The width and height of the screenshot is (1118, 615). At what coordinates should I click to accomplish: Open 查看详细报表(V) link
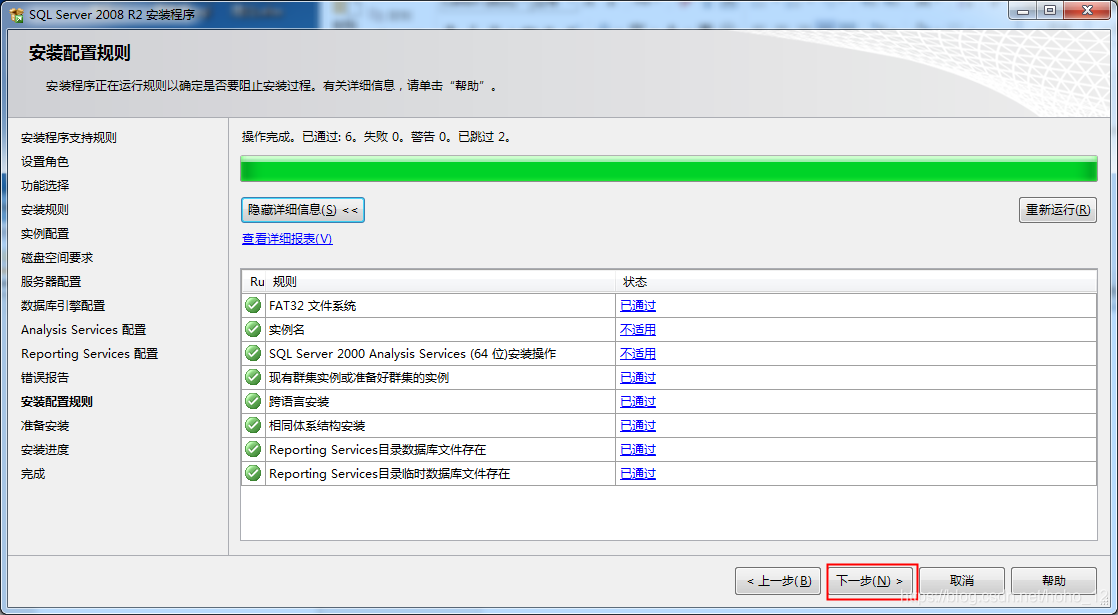(287, 239)
